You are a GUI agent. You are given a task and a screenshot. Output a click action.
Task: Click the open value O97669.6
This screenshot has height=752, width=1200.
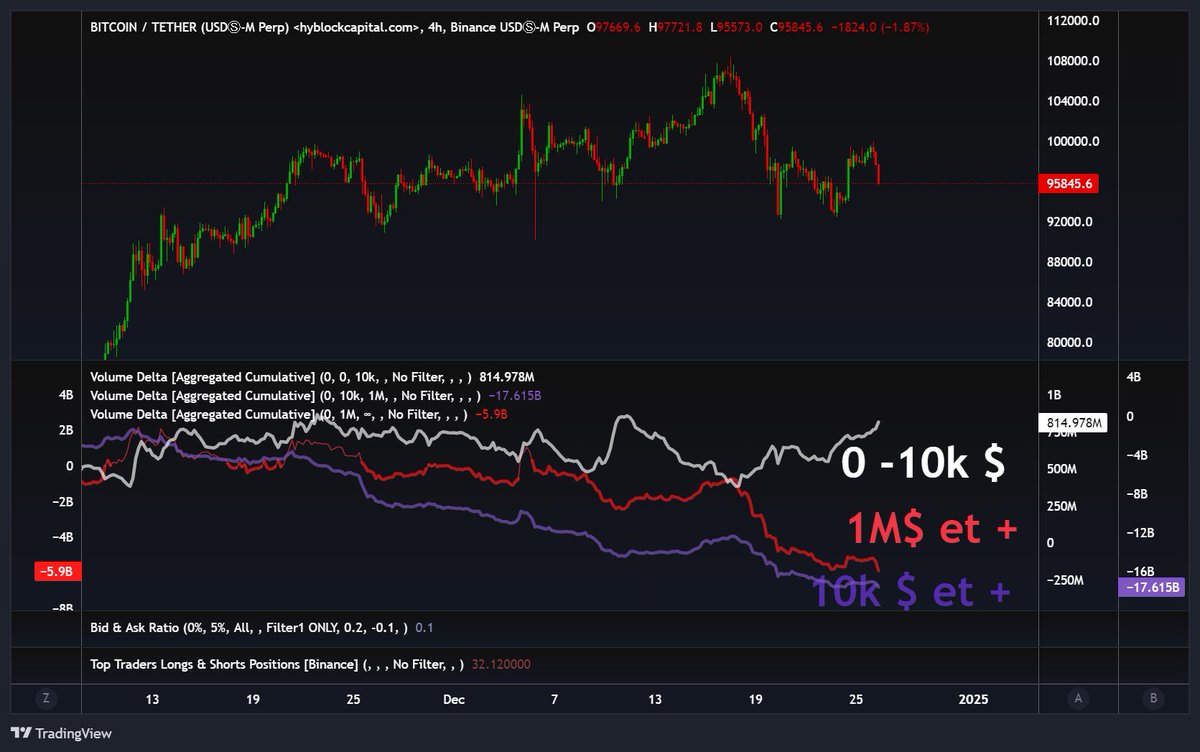616,27
